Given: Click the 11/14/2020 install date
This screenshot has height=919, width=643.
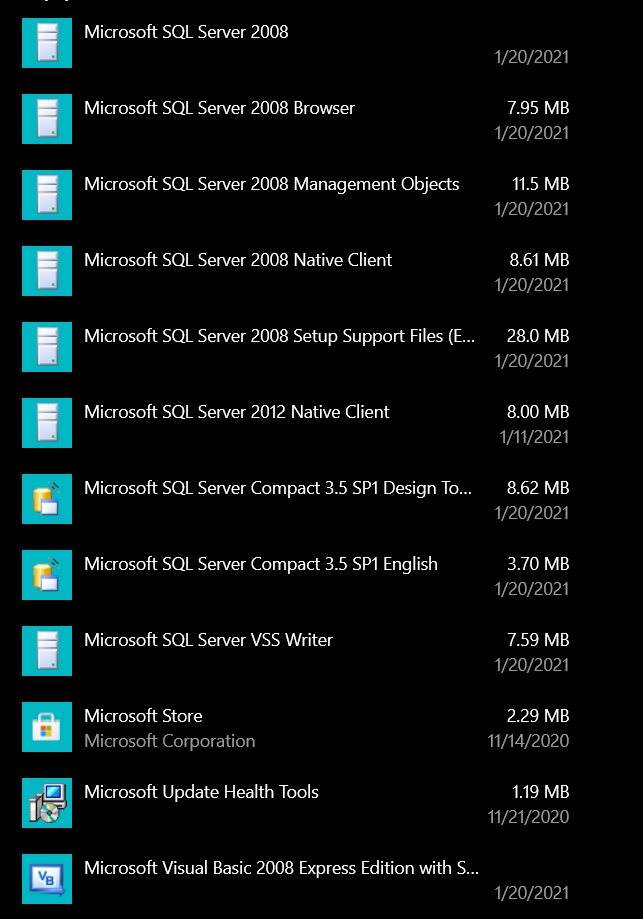Looking at the screenshot, I should tap(528, 741).
